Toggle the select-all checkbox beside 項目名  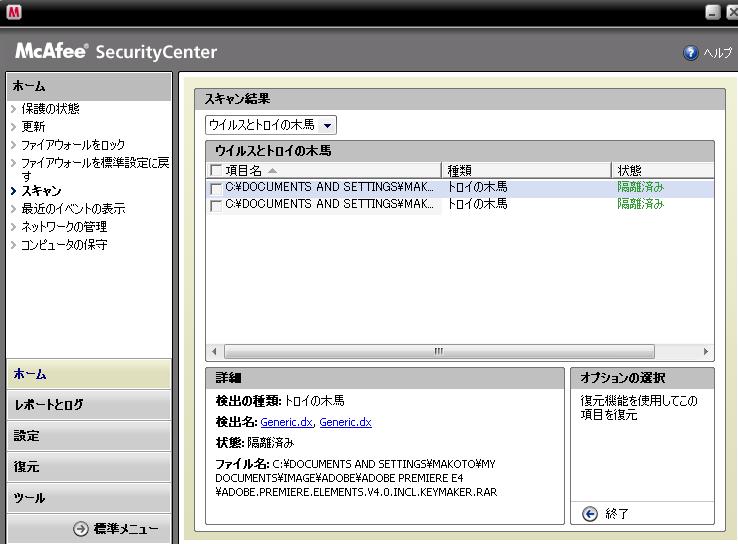[216, 170]
